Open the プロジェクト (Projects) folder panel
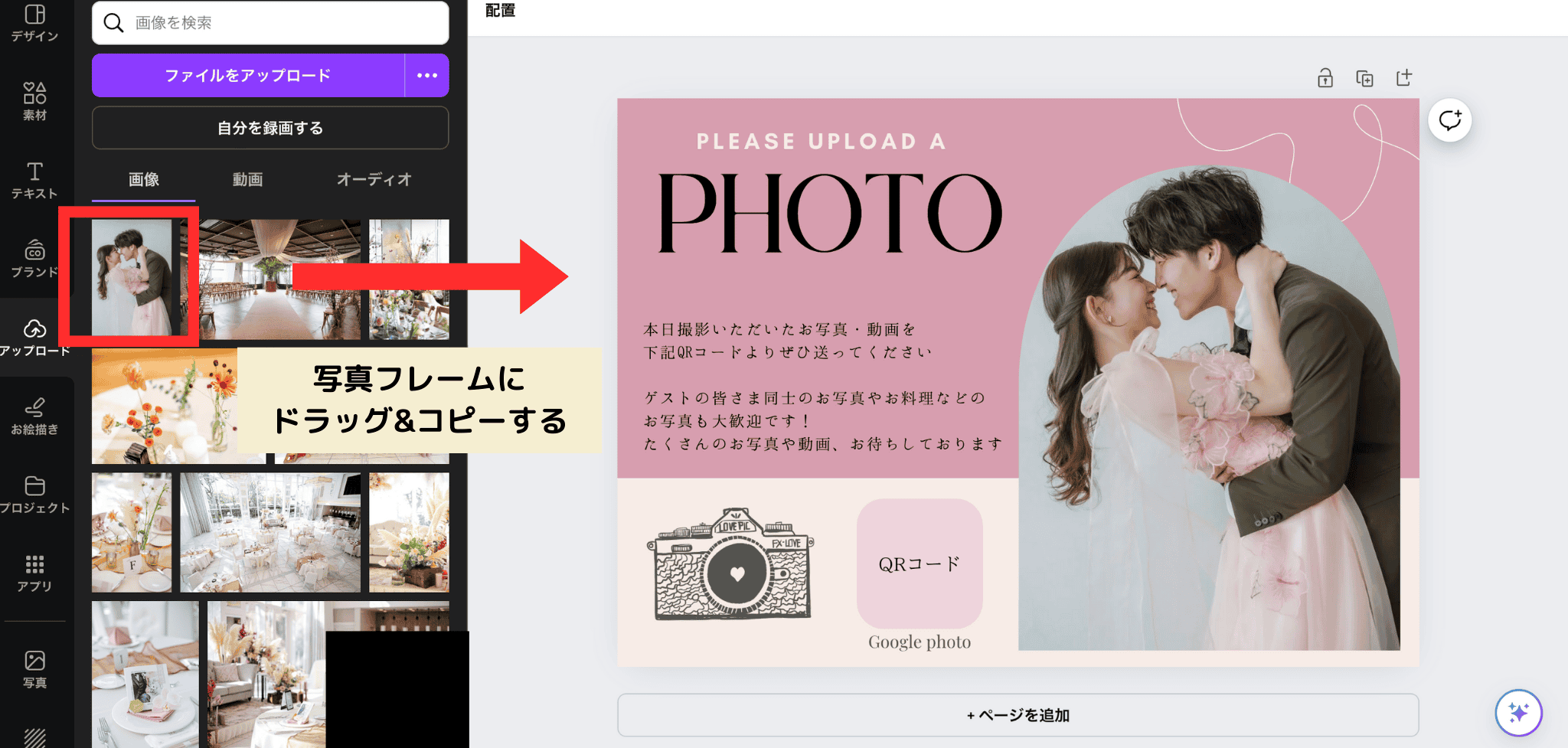Image resolution: width=1568 pixels, height=748 pixels. (34, 495)
